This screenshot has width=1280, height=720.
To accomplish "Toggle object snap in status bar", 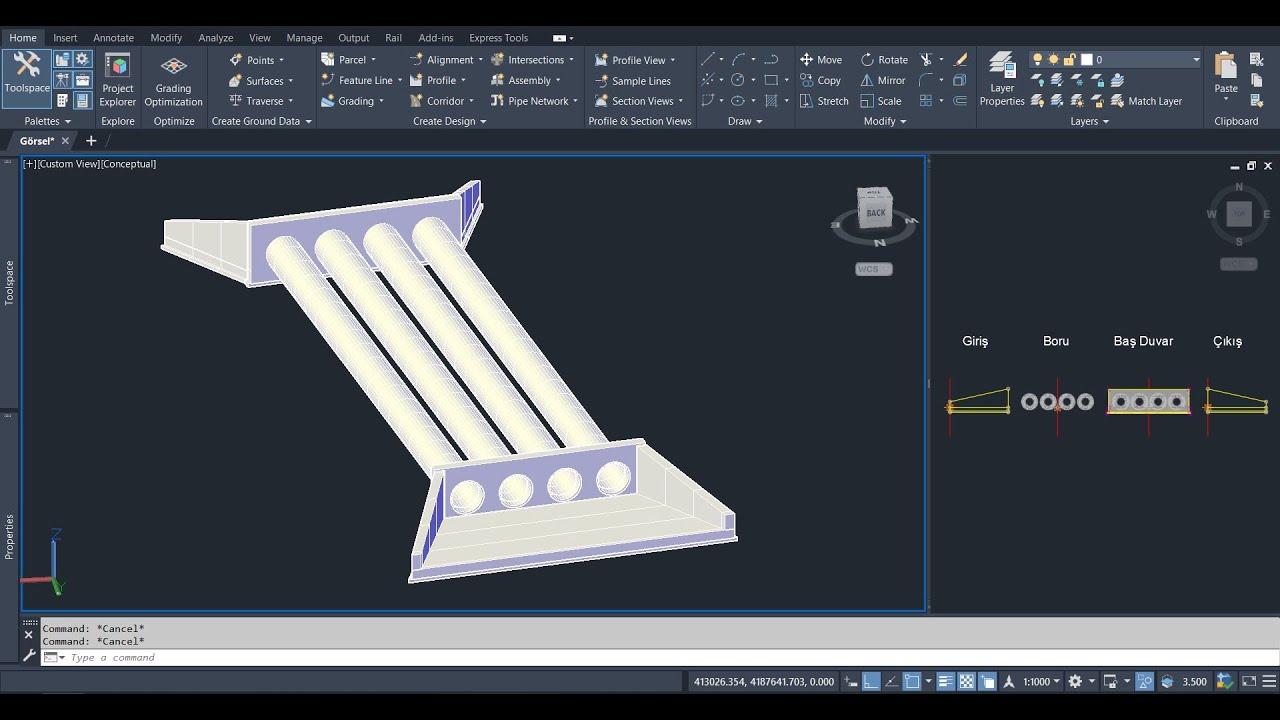I will [x=912, y=681].
